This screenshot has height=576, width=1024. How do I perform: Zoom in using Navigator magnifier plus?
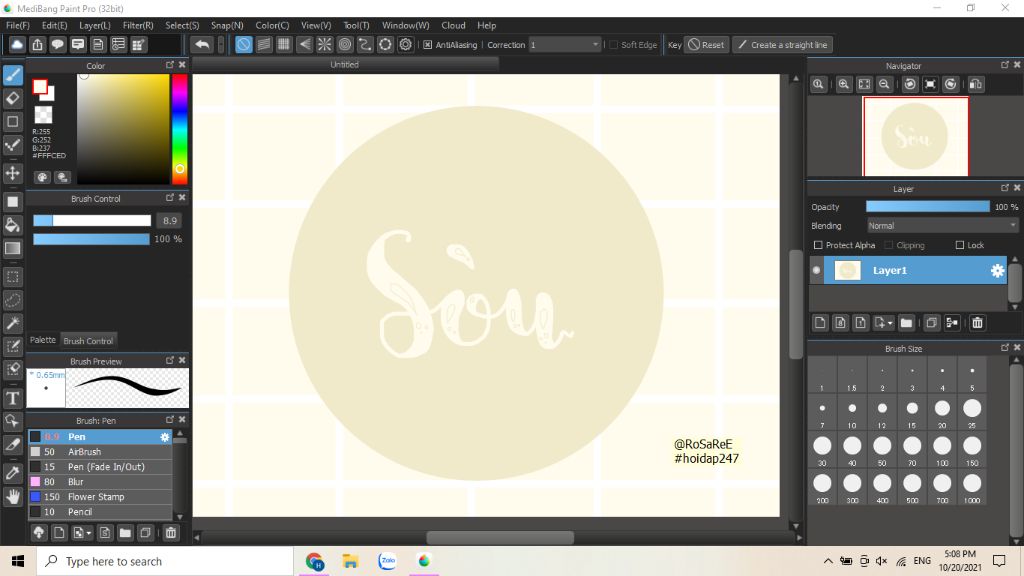click(844, 84)
